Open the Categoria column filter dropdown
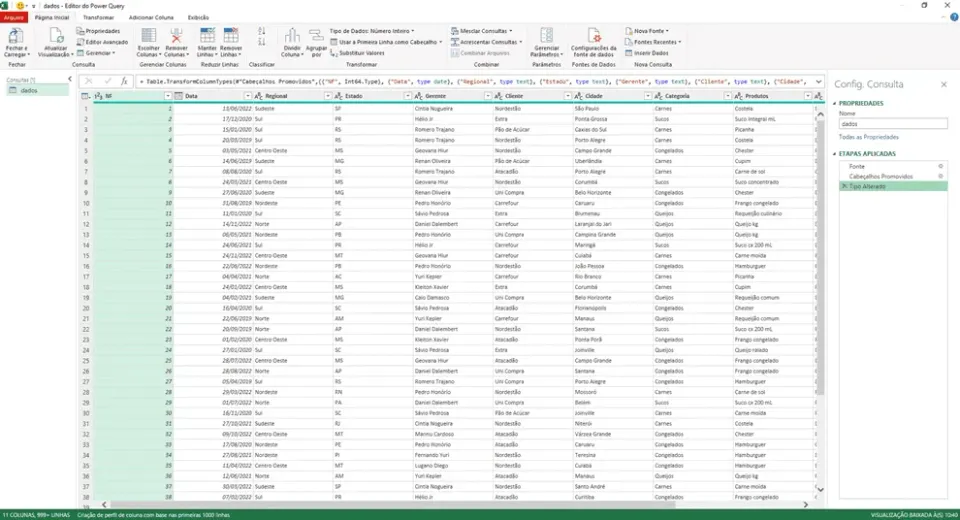The width and height of the screenshot is (960, 520). (x=728, y=96)
